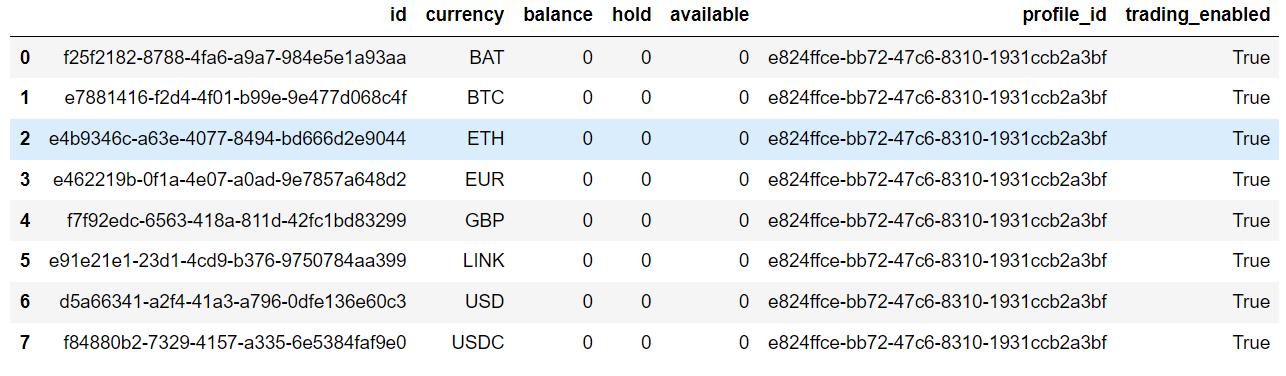1286x376 pixels.
Task: Click the 'currency' column header
Action: click(465, 15)
